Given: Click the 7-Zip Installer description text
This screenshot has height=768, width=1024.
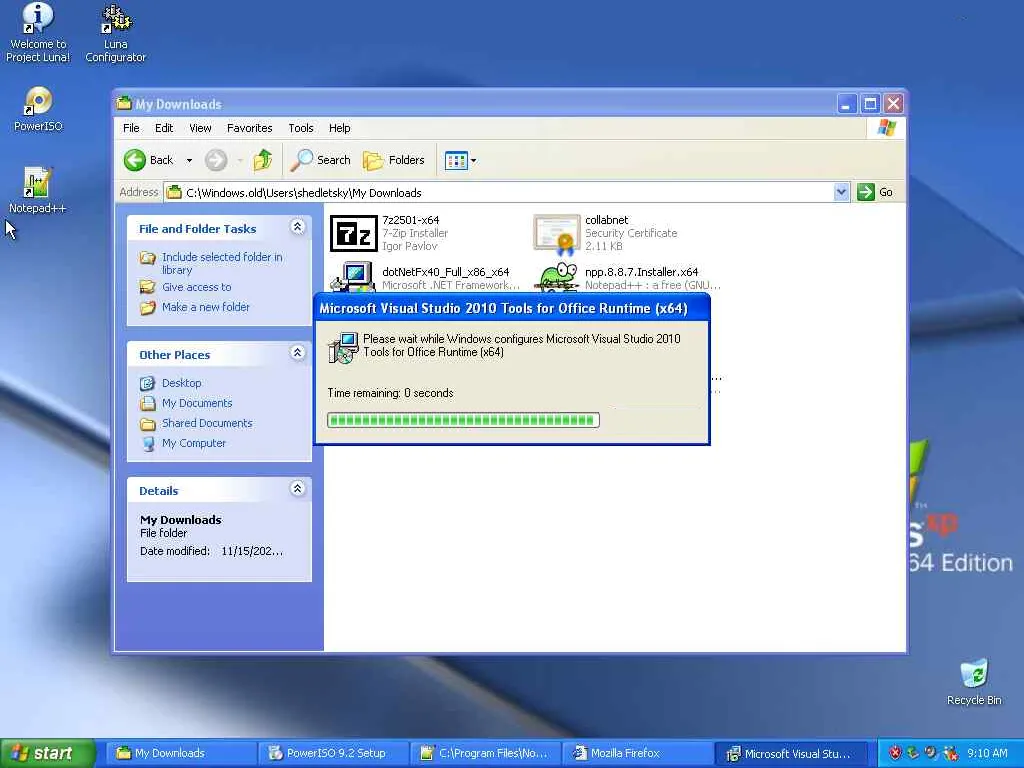Looking at the screenshot, I should click(415, 233).
